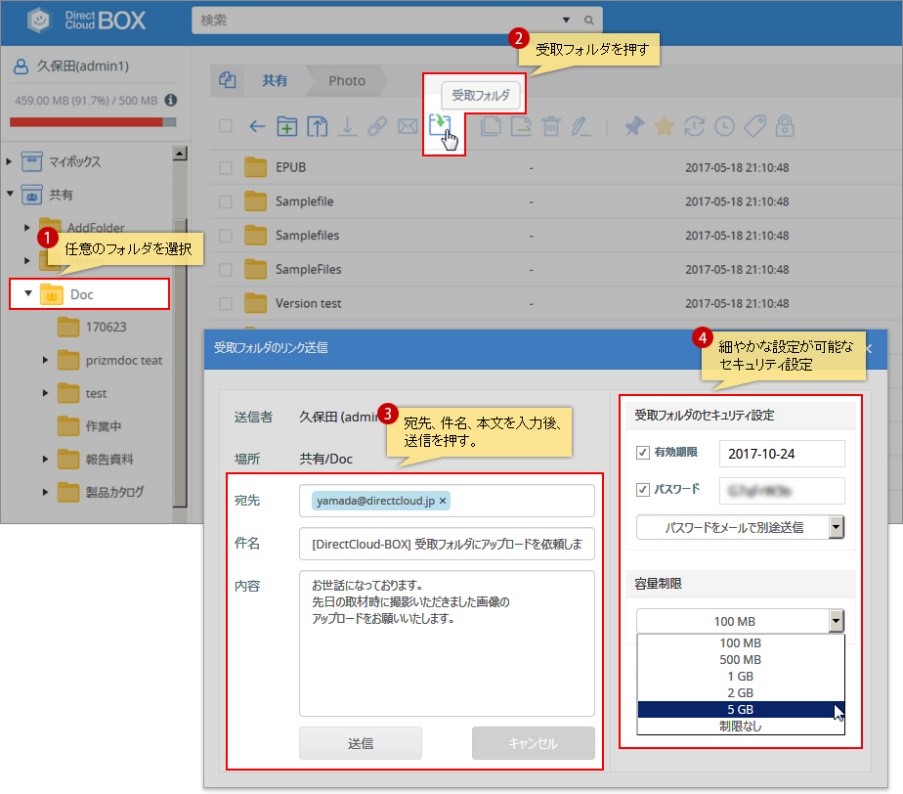Select the 5 GB capacity option
Screen dimensions: 903x794
click(740, 709)
